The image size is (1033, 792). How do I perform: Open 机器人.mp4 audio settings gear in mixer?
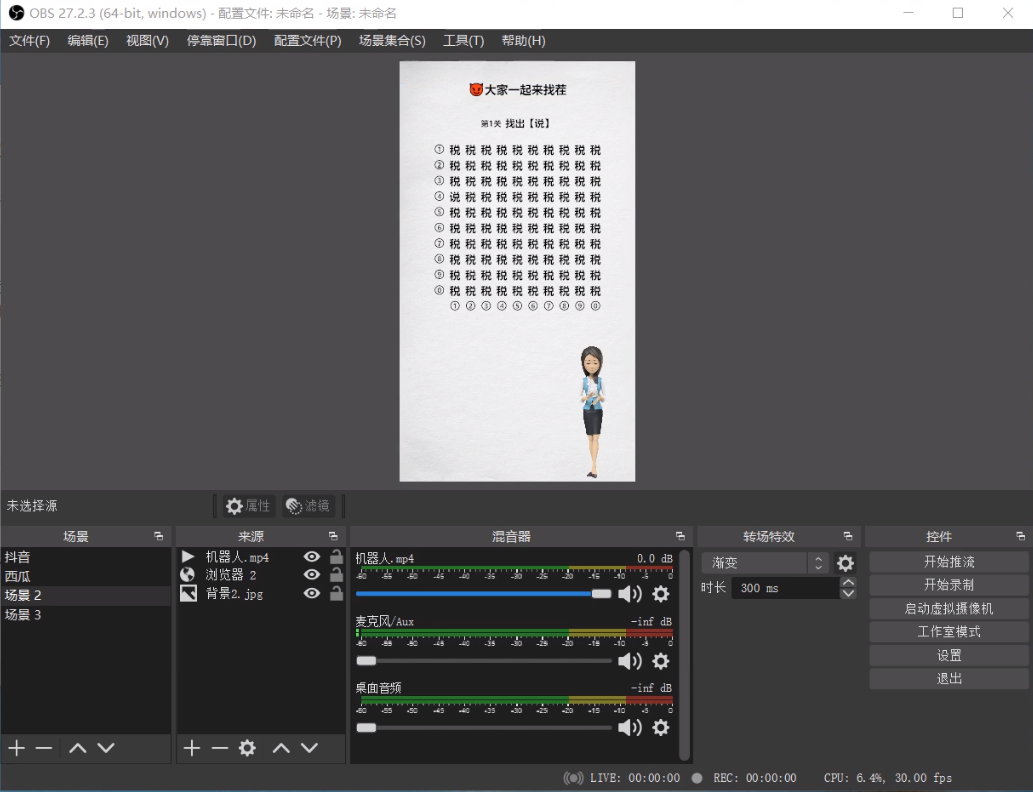tap(660, 594)
